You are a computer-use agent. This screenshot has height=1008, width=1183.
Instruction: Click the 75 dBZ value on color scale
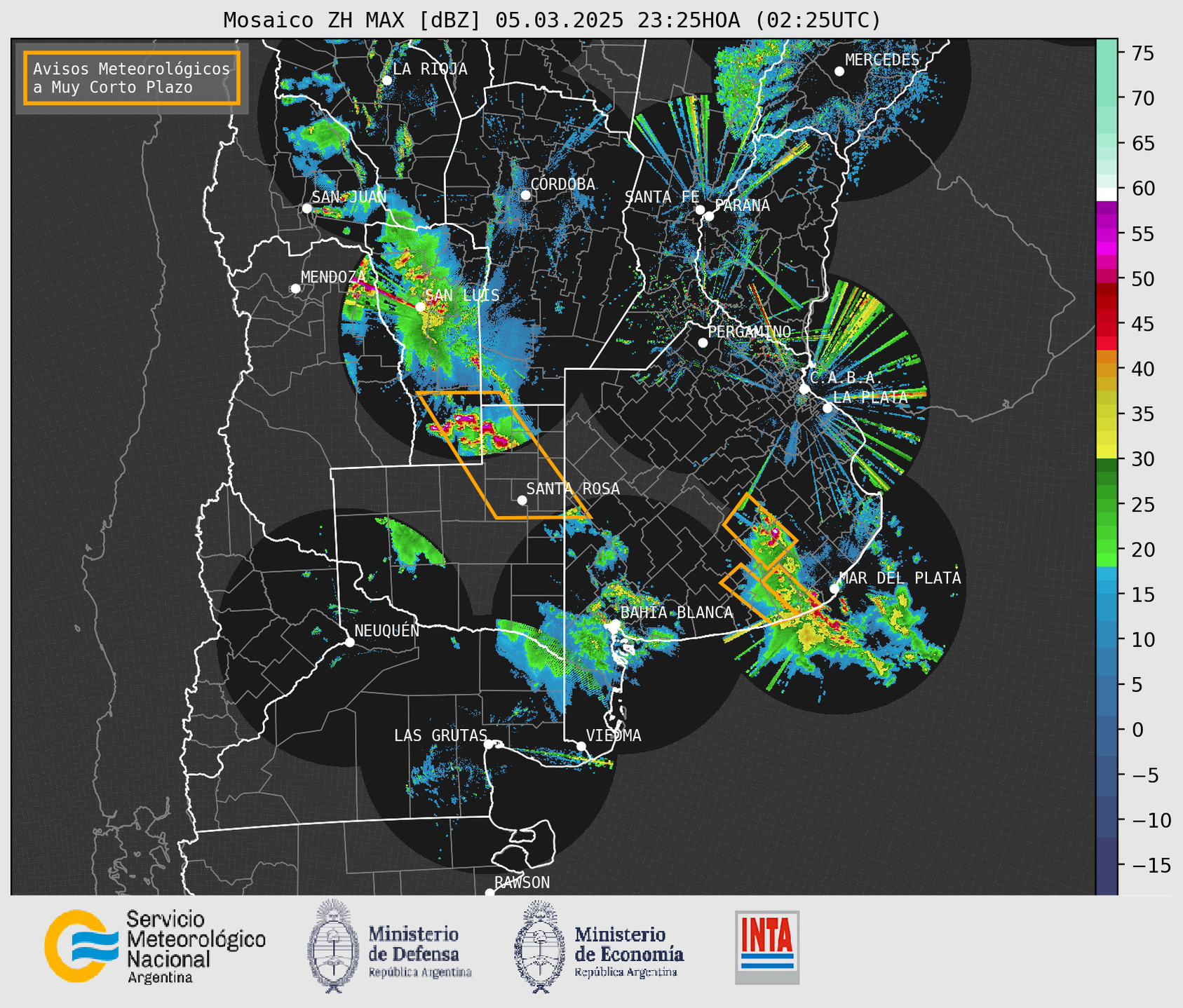coord(1142,53)
